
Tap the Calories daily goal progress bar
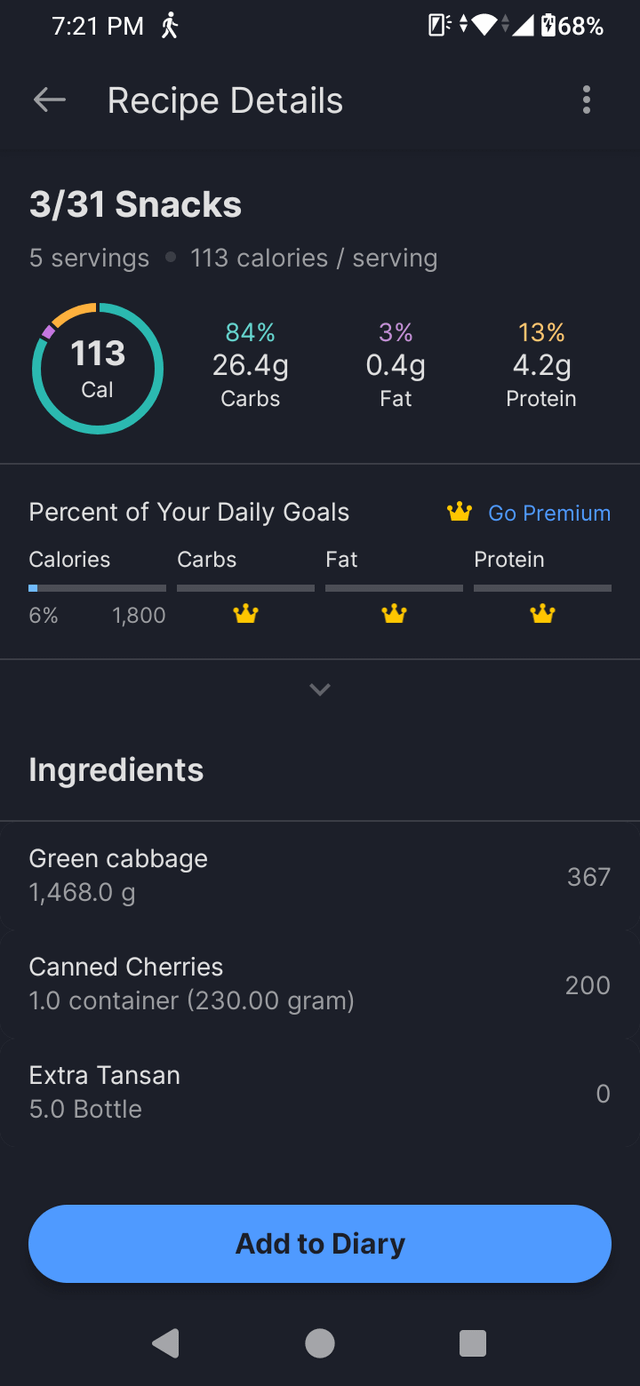[97, 588]
